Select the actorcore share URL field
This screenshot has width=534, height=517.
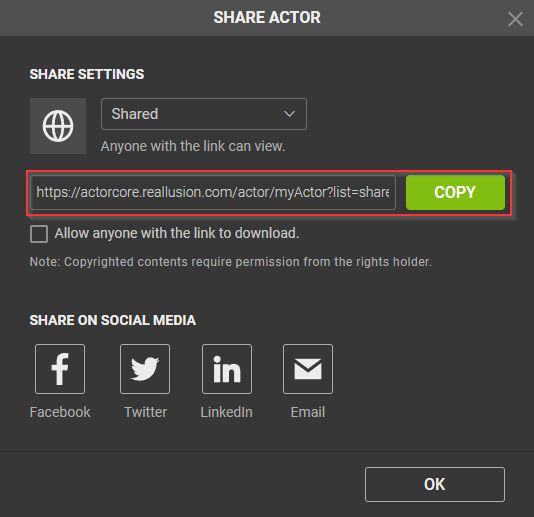213,192
